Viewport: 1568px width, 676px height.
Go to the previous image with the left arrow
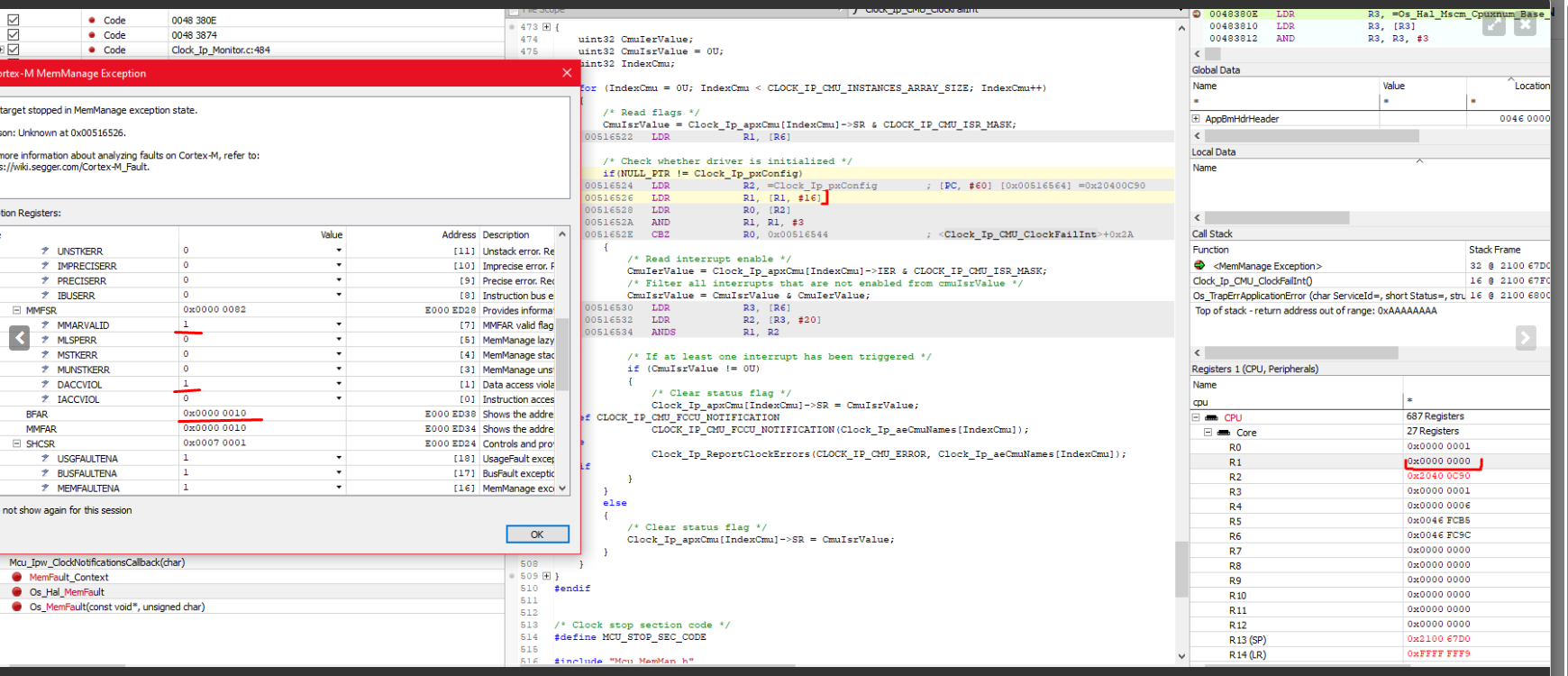coord(19,338)
